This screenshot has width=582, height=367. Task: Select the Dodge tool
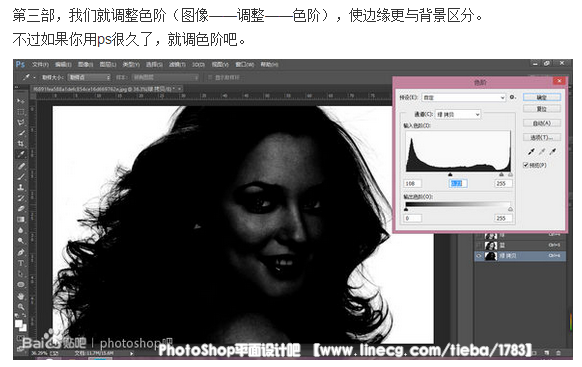(21, 241)
